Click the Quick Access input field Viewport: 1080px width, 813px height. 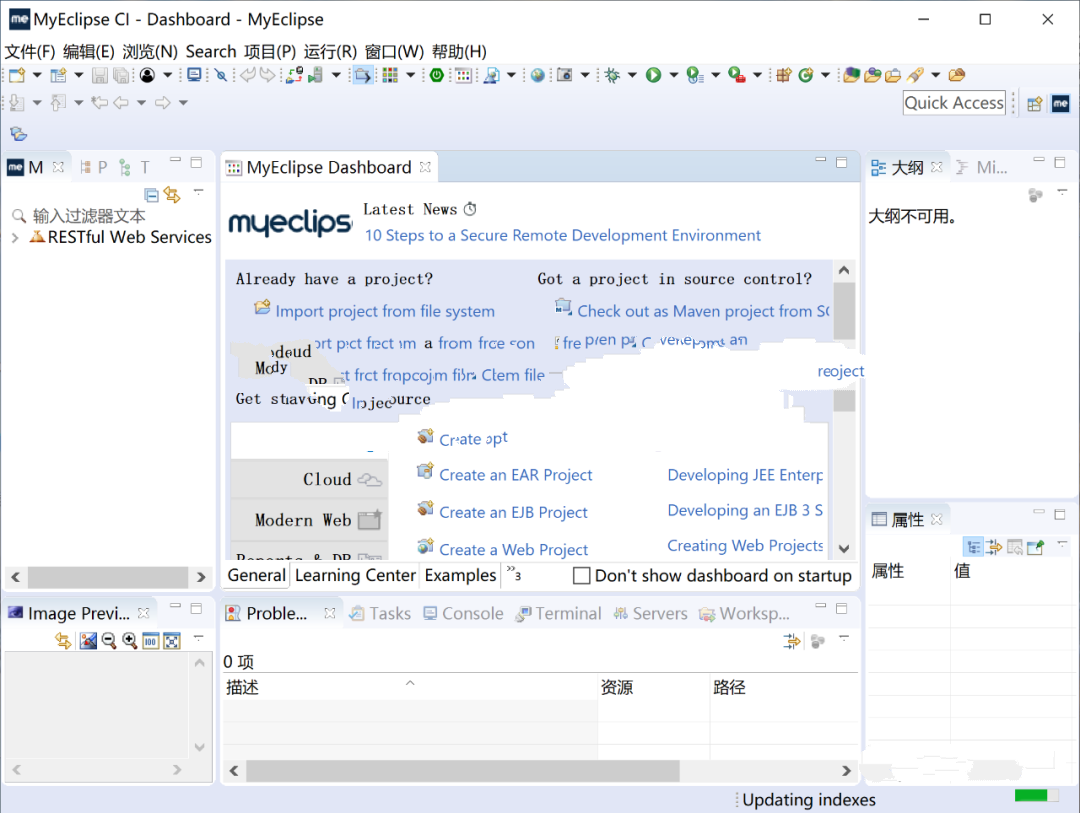tap(954, 103)
